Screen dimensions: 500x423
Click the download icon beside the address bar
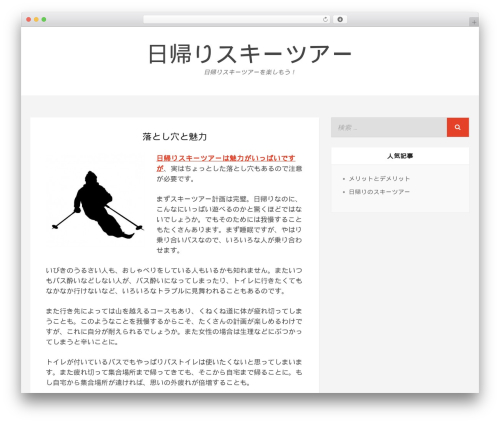pos(340,20)
